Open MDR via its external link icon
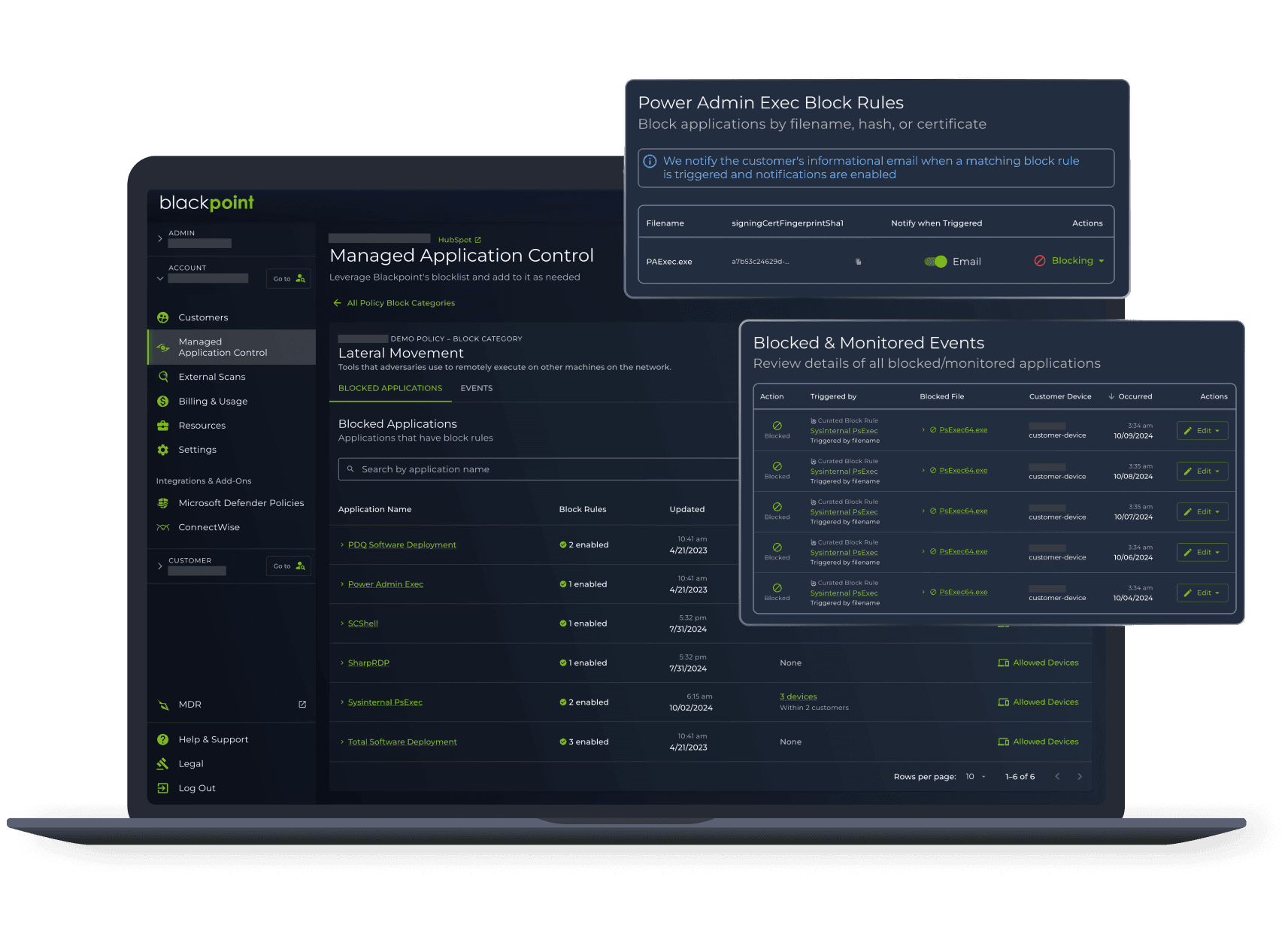The width and height of the screenshot is (1288, 925). pos(302,704)
